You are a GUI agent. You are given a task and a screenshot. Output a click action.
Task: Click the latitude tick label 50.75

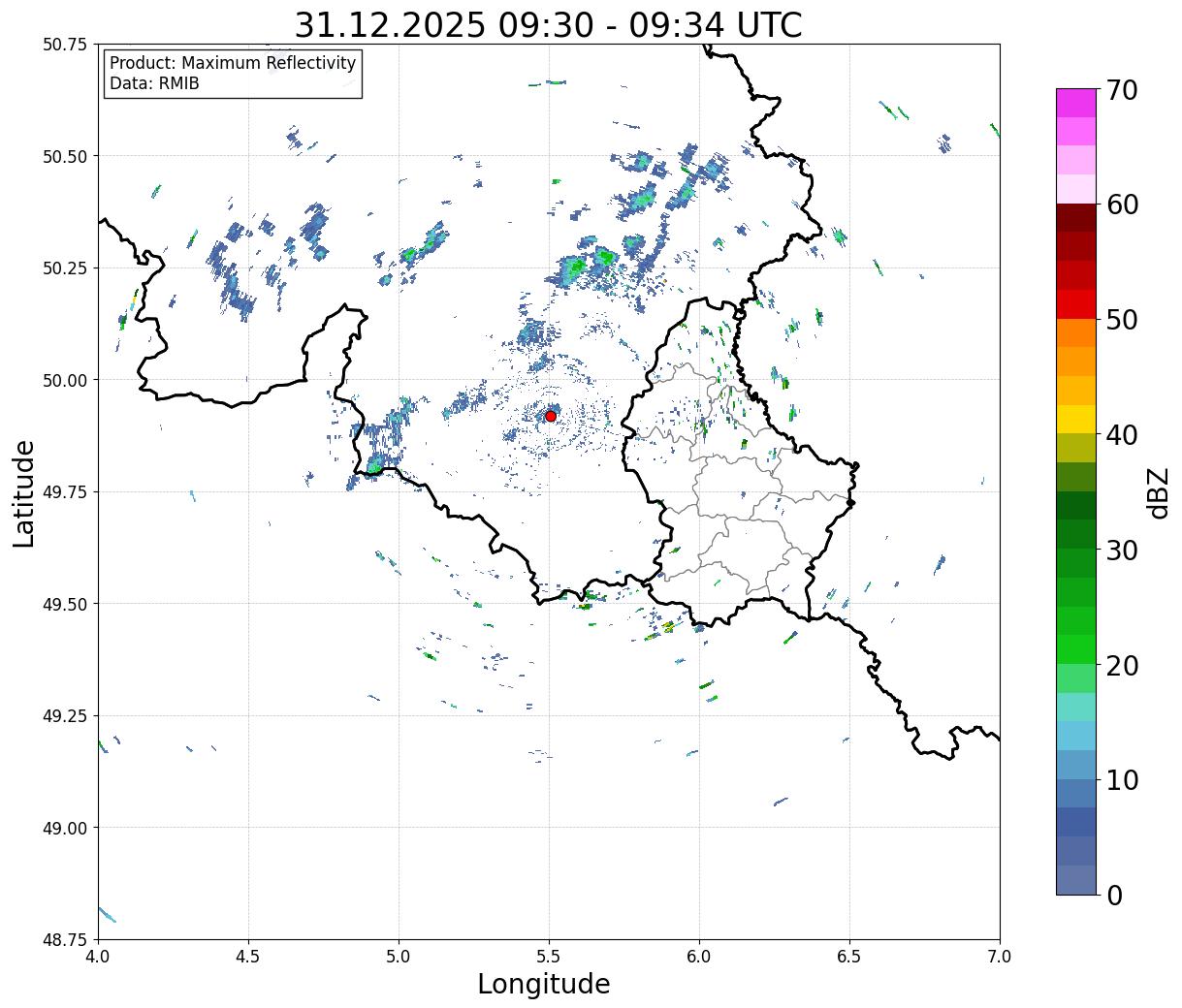click(65, 45)
